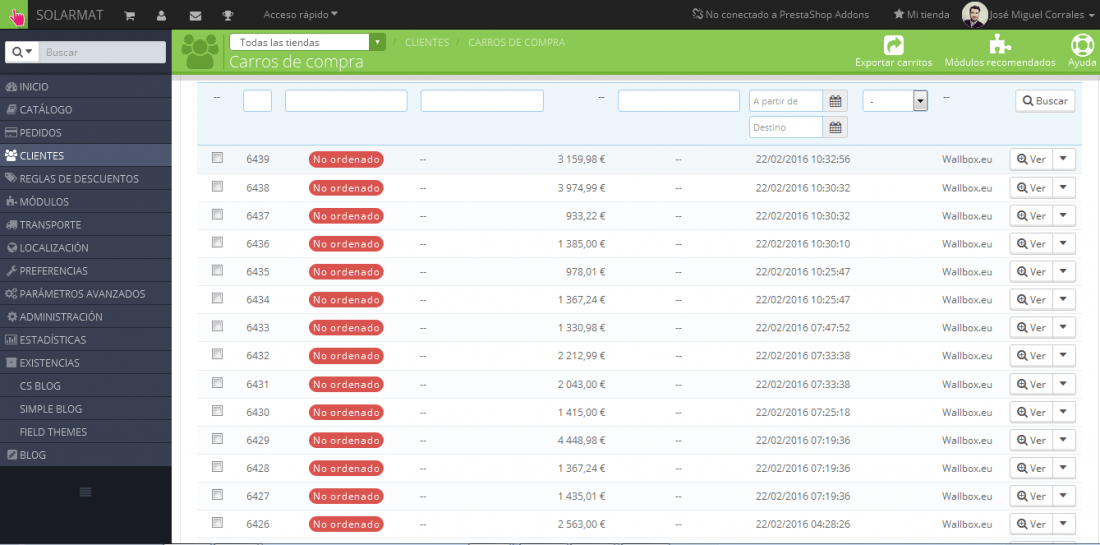Click the 'A partir de' date field

coord(786,101)
